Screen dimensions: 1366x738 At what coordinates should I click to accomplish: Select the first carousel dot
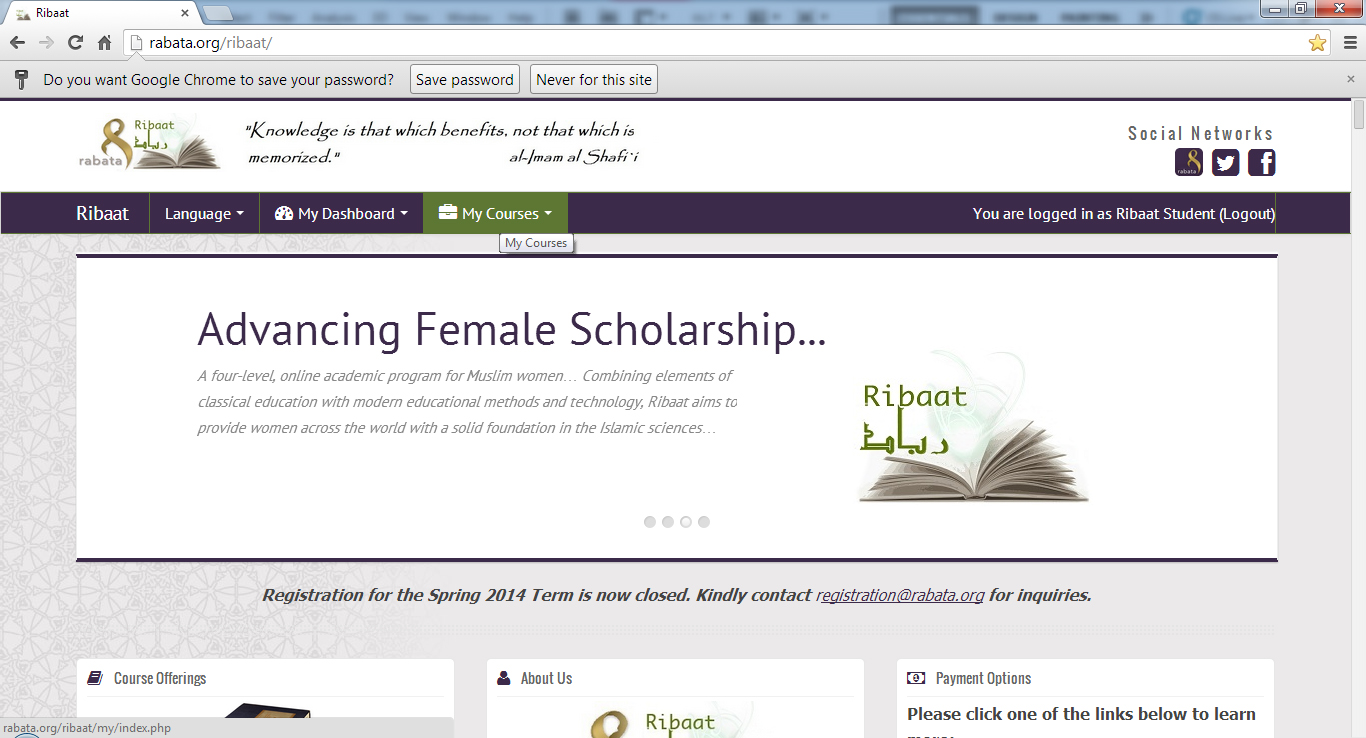(x=650, y=522)
